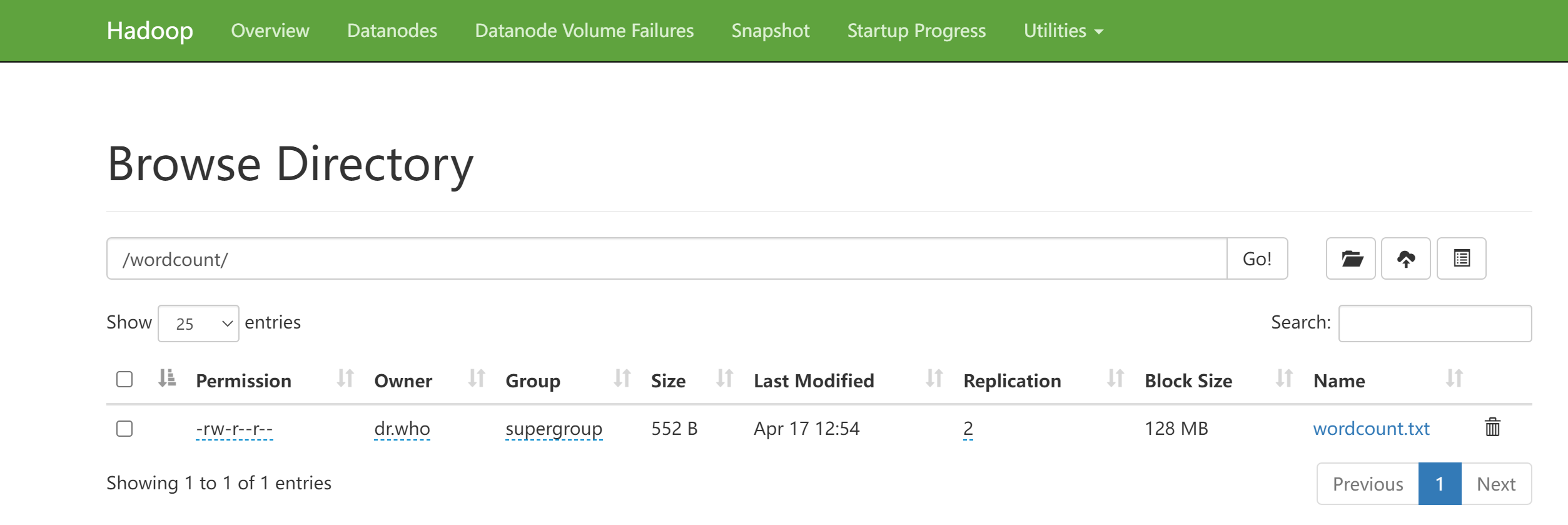Click the upload files cloud icon
The width and height of the screenshot is (1568, 525).
[1405, 258]
